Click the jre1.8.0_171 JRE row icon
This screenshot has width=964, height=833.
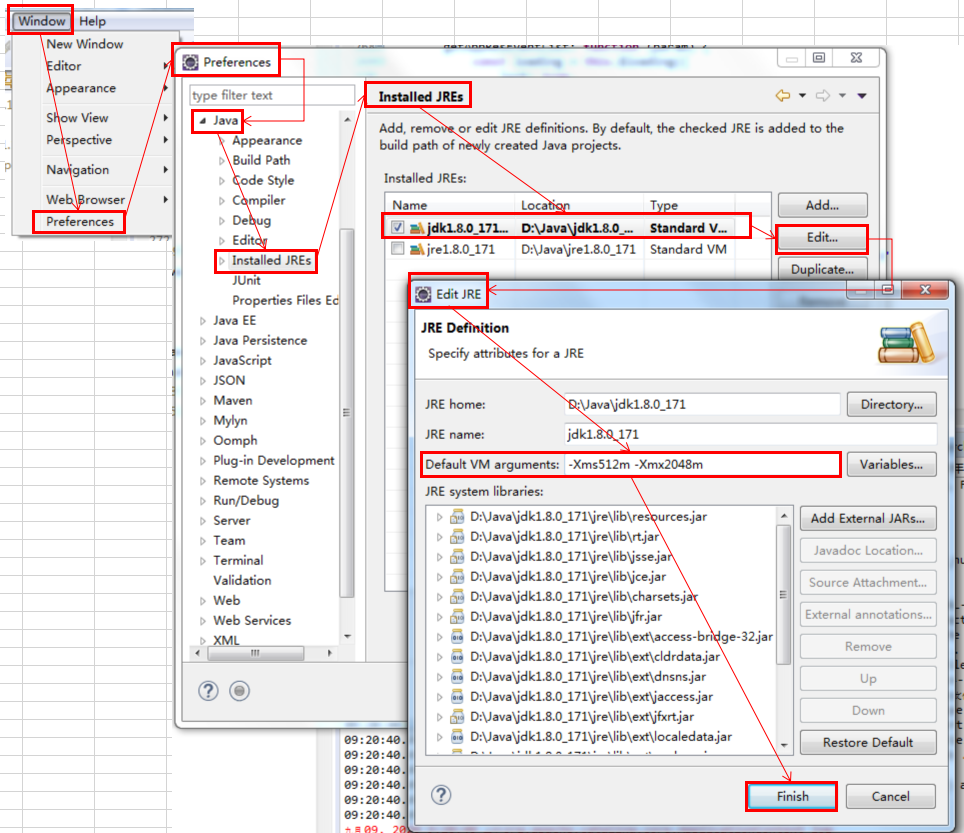(x=417, y=249)
